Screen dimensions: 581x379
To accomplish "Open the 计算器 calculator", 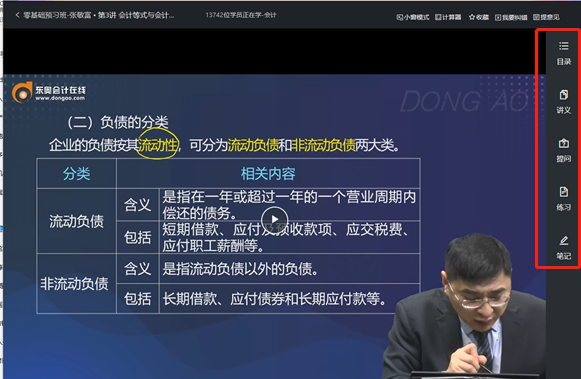I will pyautogui.click(x=448, y=17).
